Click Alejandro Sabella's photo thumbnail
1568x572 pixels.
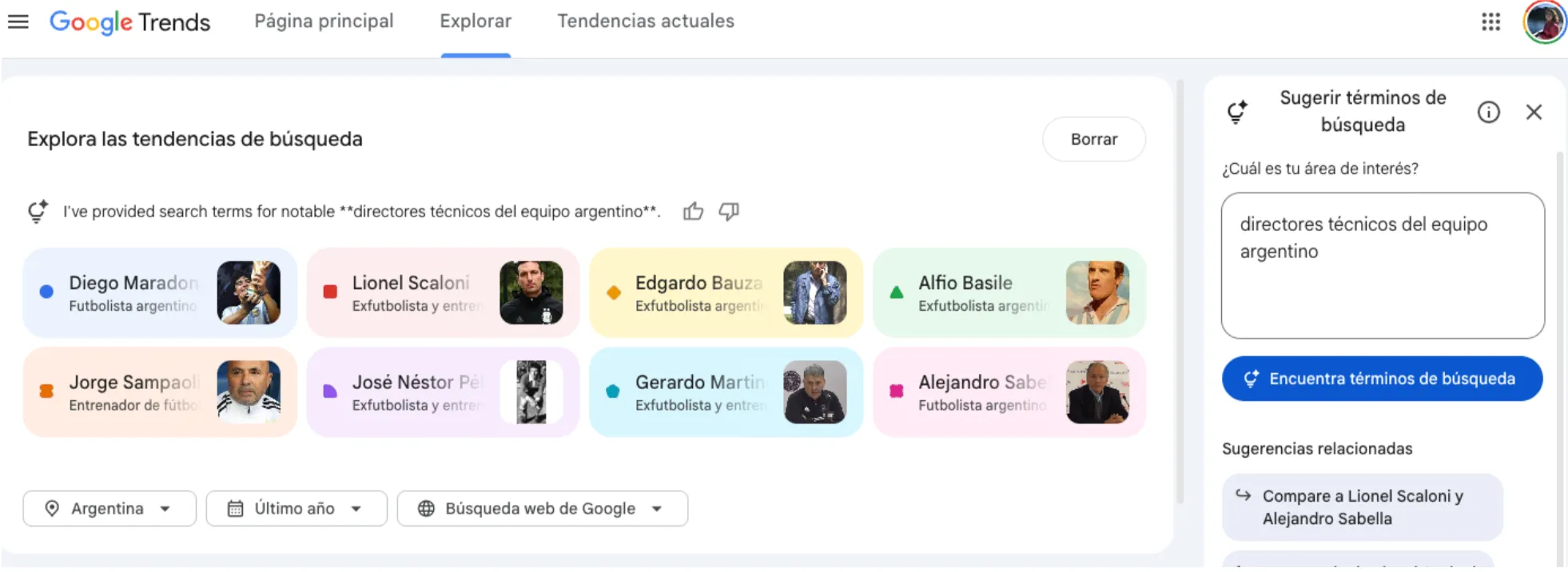1097,391
